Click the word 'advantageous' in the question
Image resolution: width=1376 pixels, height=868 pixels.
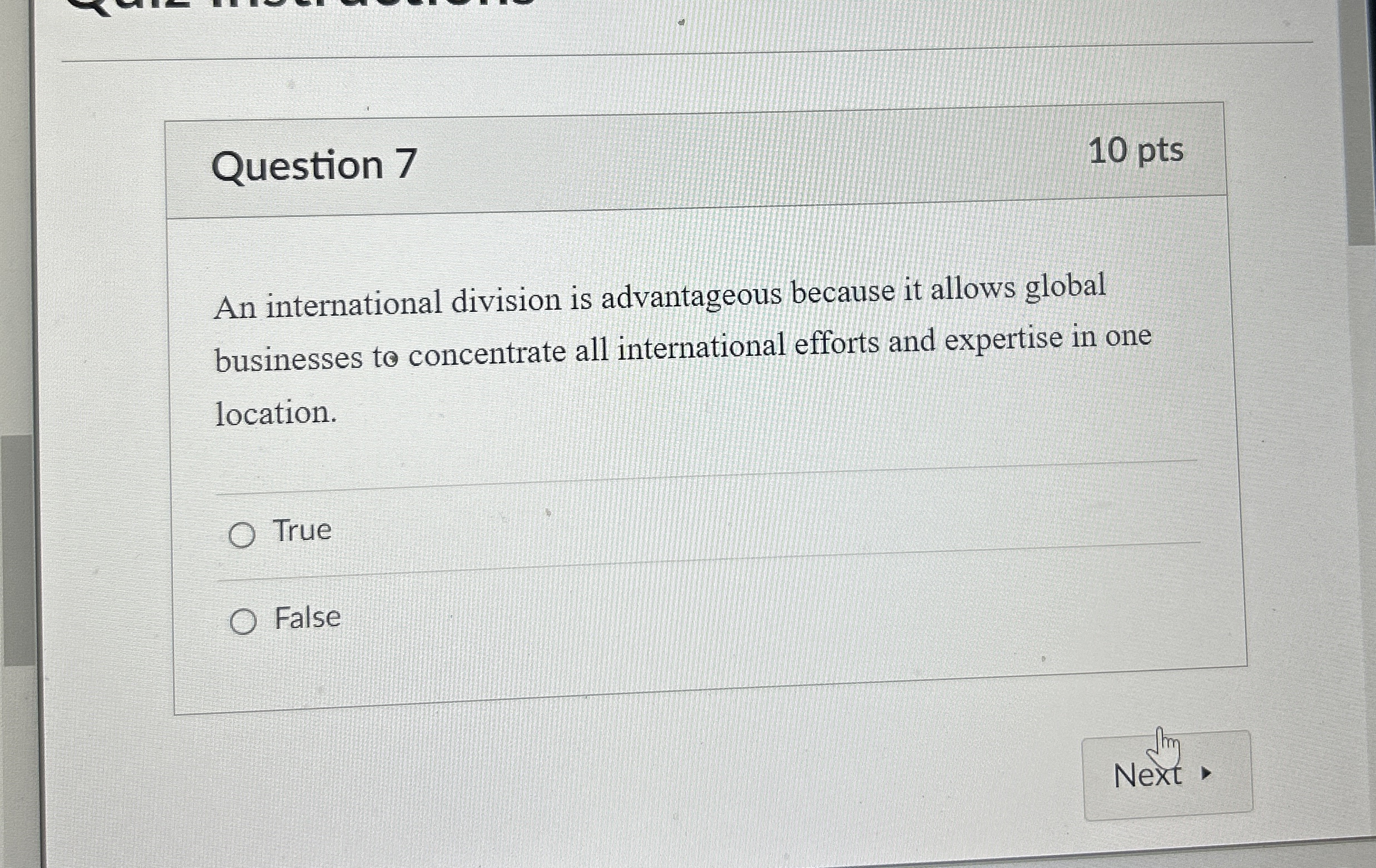[x=691, y=297]
